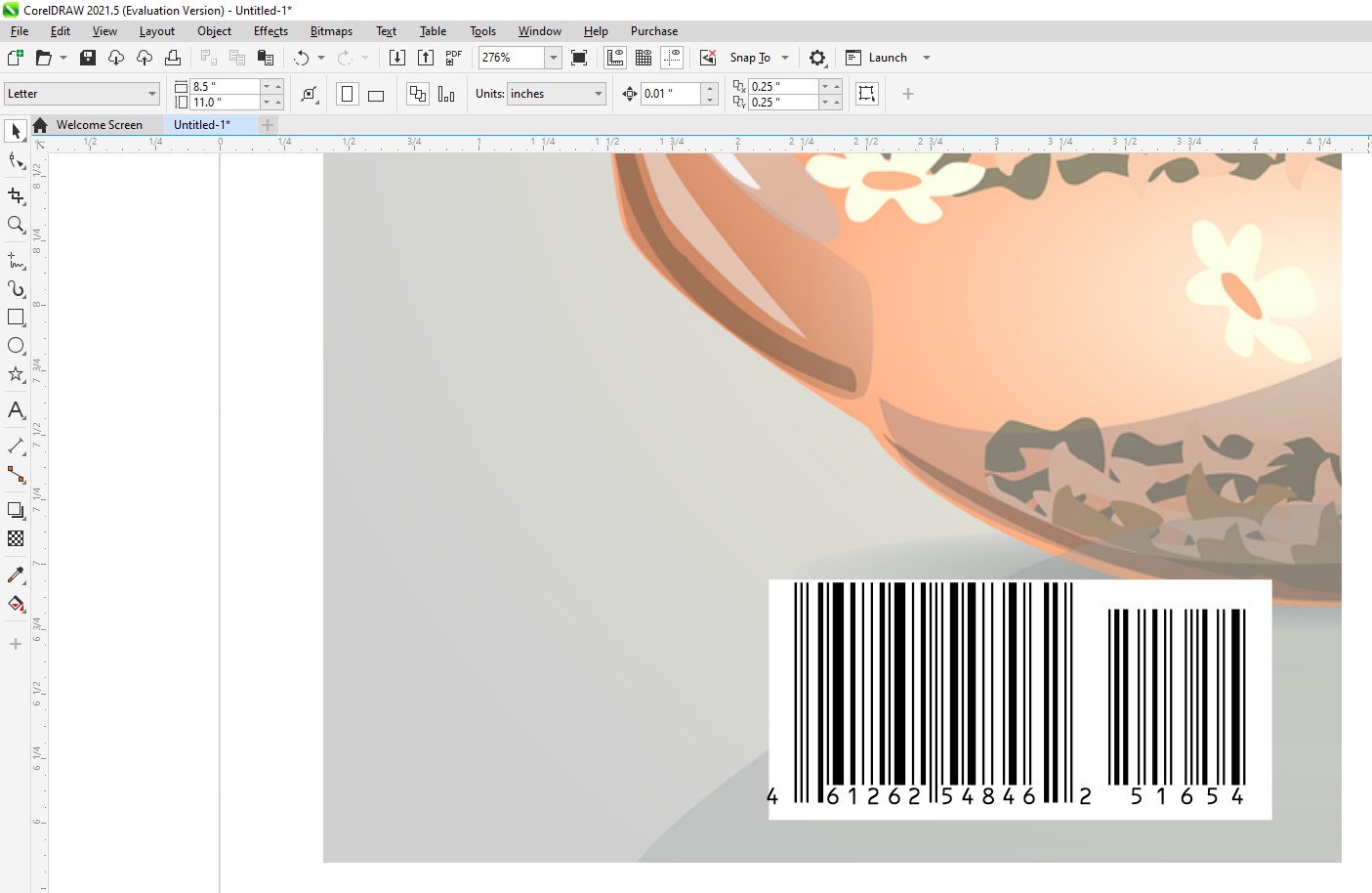
Task: Click the Snap To button
Action: point(750,58)
